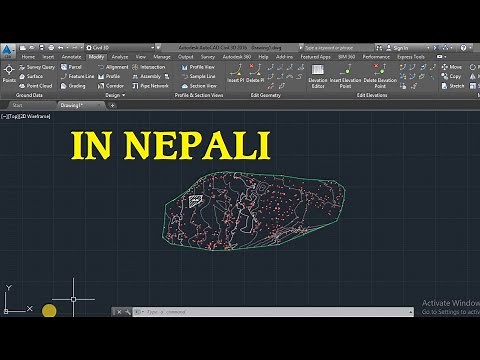Select the Parcel design tool
The width and height of the screenshot is (480, 360).
pyautogui.click(x=71, y=67)
